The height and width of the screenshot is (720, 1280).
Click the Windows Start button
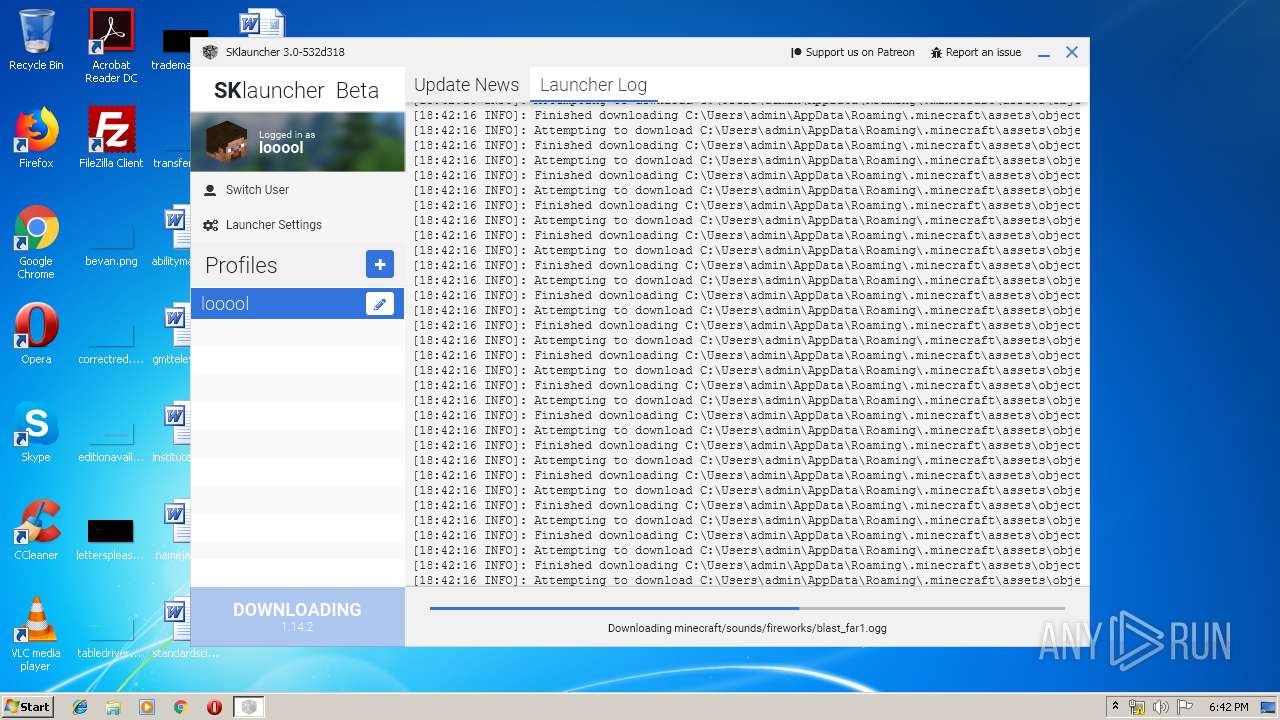28,706
